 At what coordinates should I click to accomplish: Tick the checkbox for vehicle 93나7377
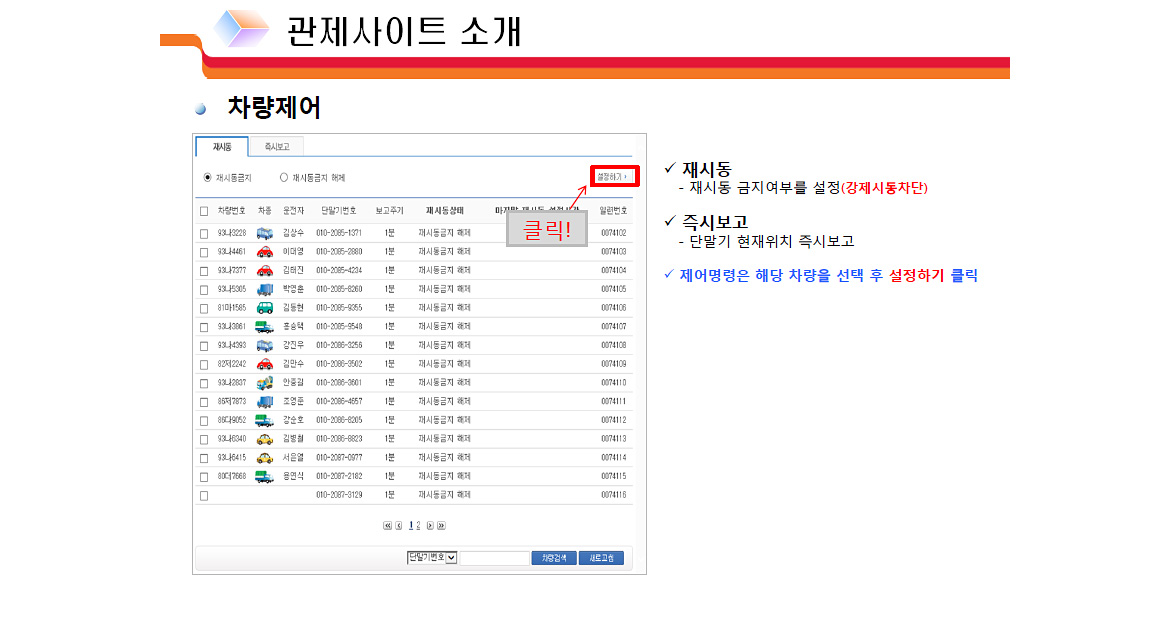(x=204, y=270)
